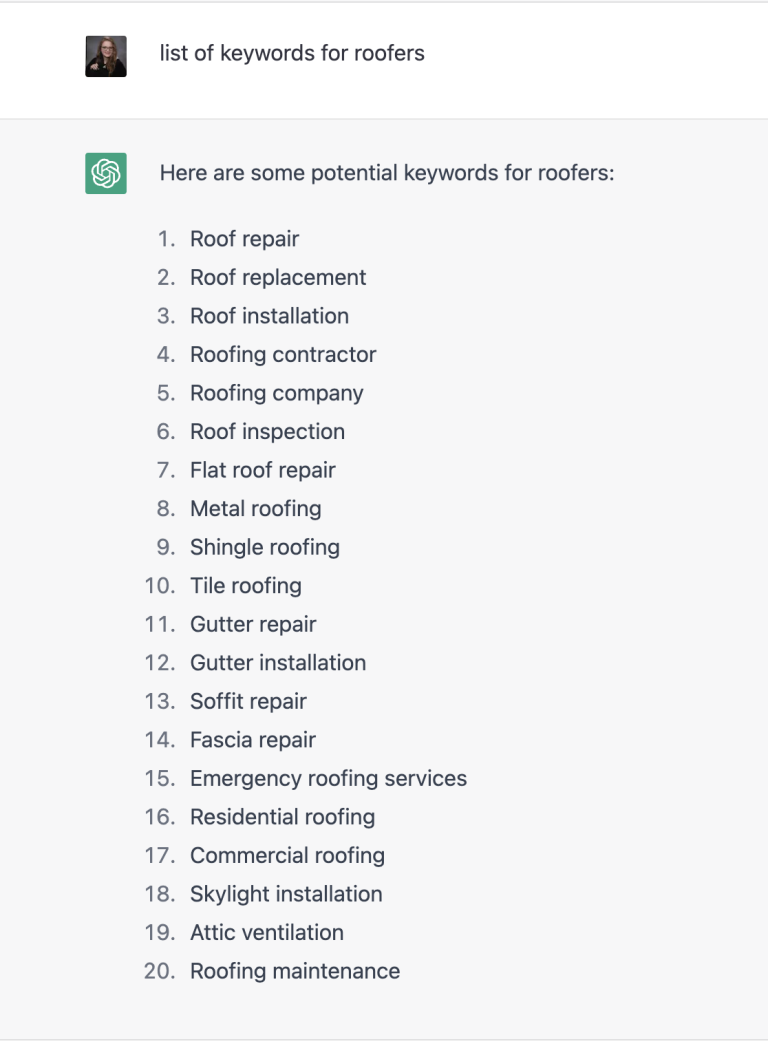Select the 'Roof repair' list item
The image size is (768, 1046).
(x=244, y=239)
